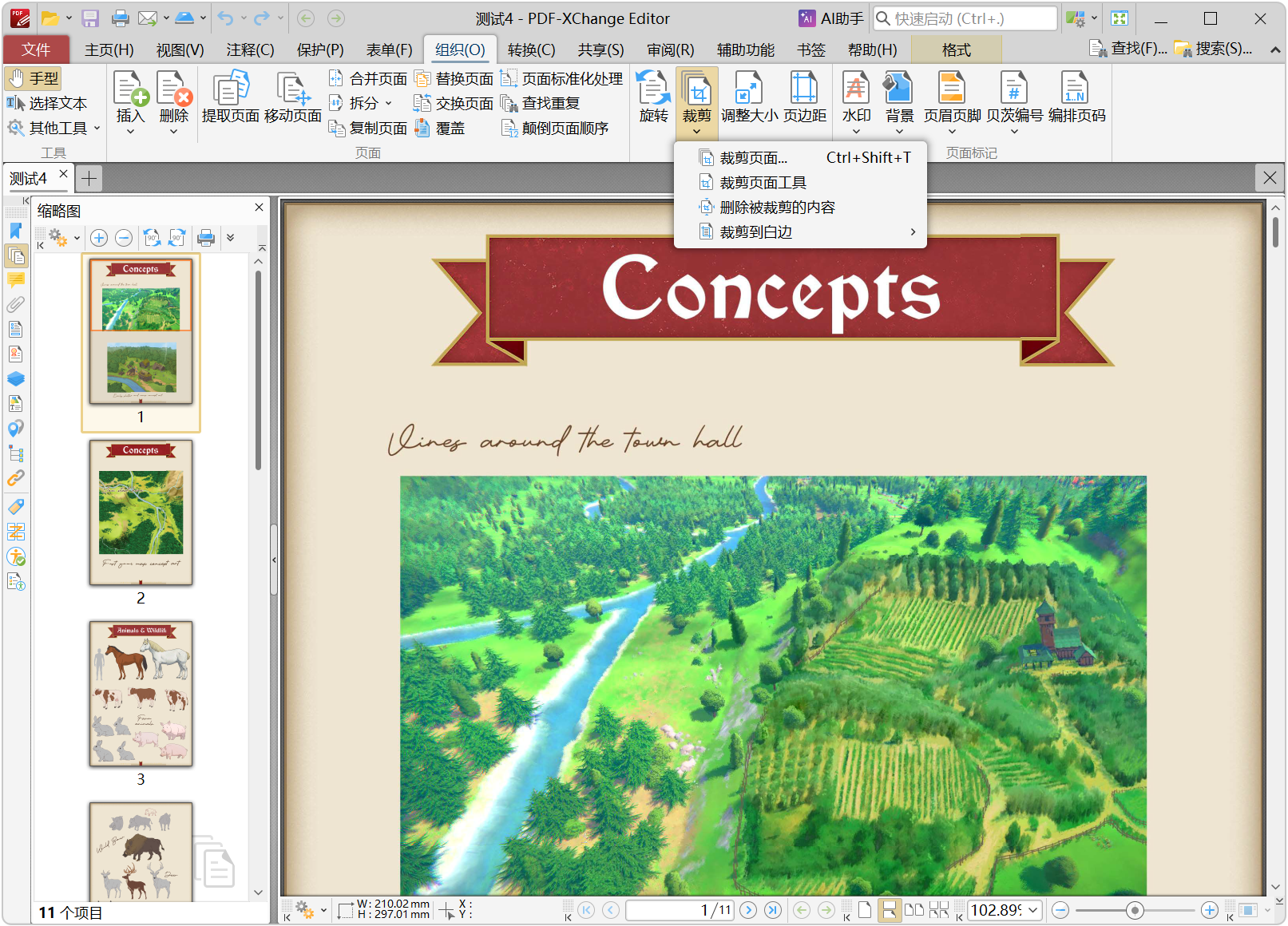Click Merge Pages (合并页面) button
This screenshot has height=926, width=1288.
pyautogui.click(x=368, y=78)
